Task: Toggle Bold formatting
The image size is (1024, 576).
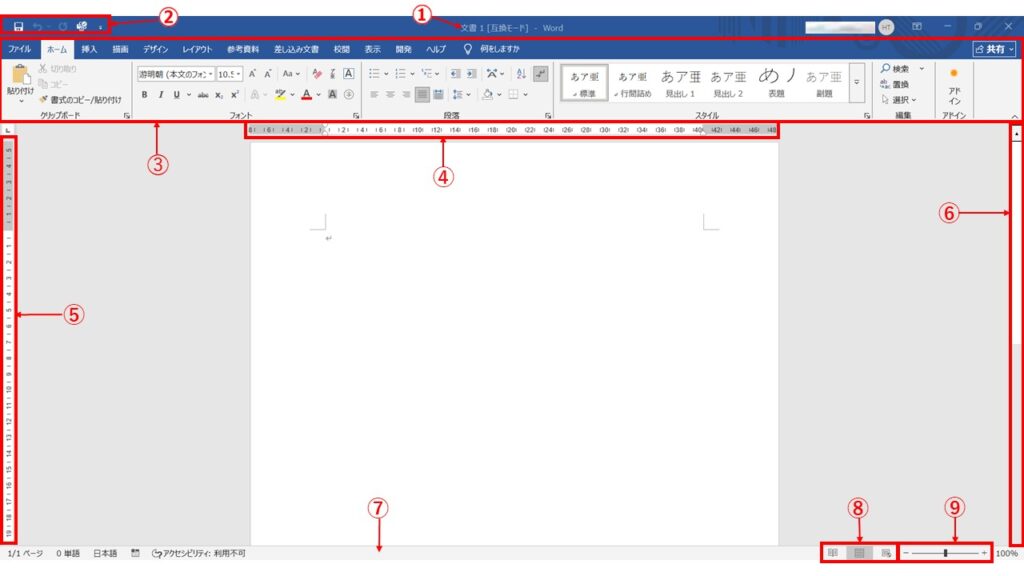Action: click(x=144, y=95)
